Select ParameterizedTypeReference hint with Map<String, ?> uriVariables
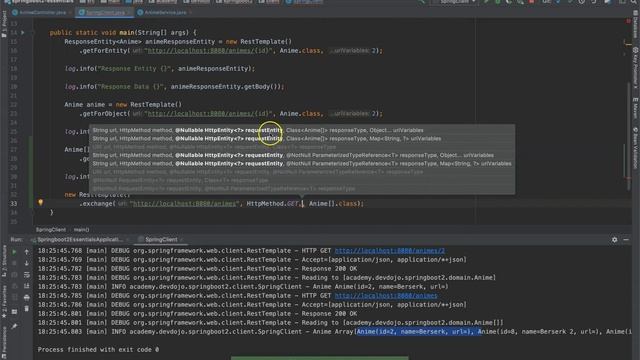 (302, 163)
